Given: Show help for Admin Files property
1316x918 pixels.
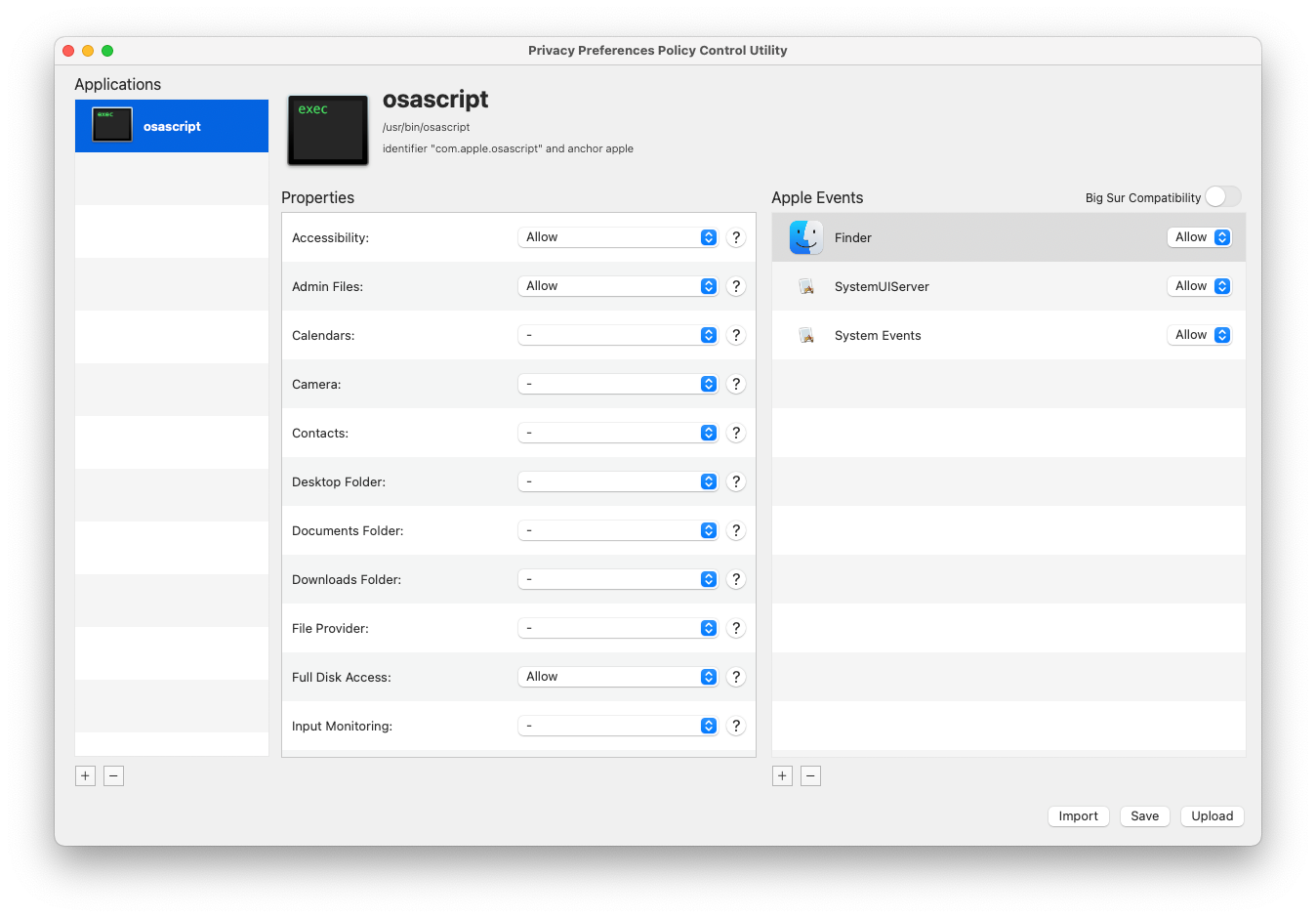Looking at the screenshot, I should click(736, 286).
